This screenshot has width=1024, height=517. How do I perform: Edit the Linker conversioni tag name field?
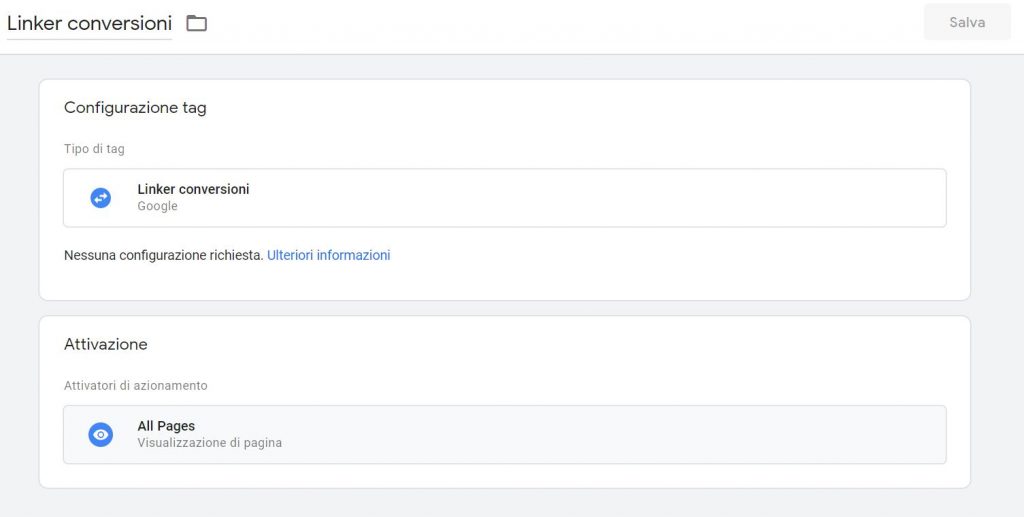(x=89, y=23)
